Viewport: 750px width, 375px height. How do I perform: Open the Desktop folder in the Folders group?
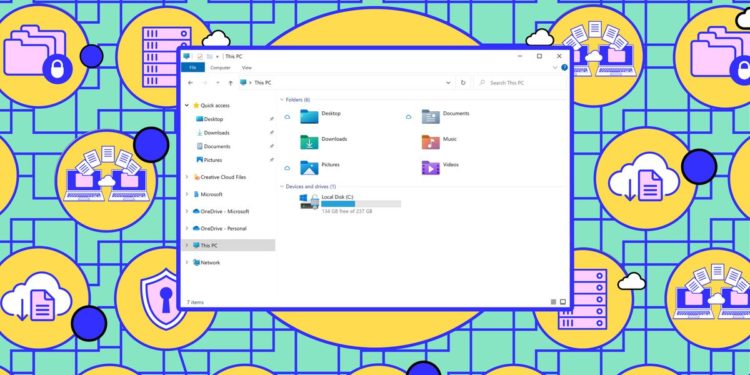tap(309, 116)
